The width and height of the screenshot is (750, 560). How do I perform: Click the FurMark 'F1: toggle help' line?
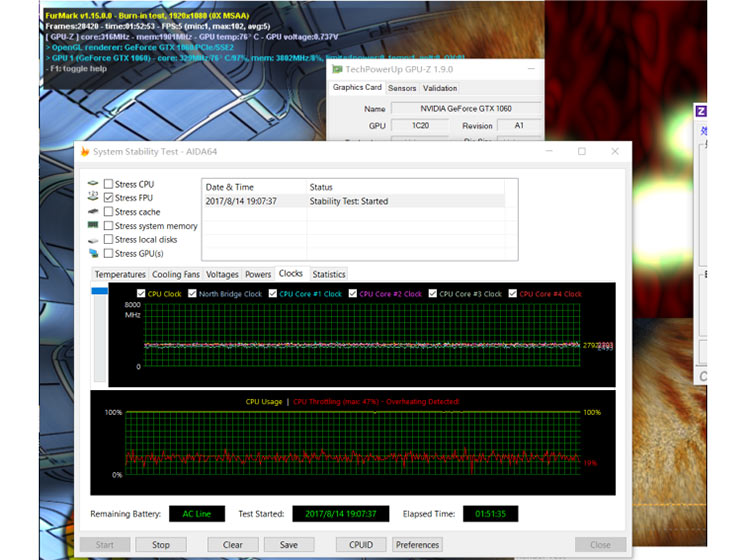tap(77, 69)
